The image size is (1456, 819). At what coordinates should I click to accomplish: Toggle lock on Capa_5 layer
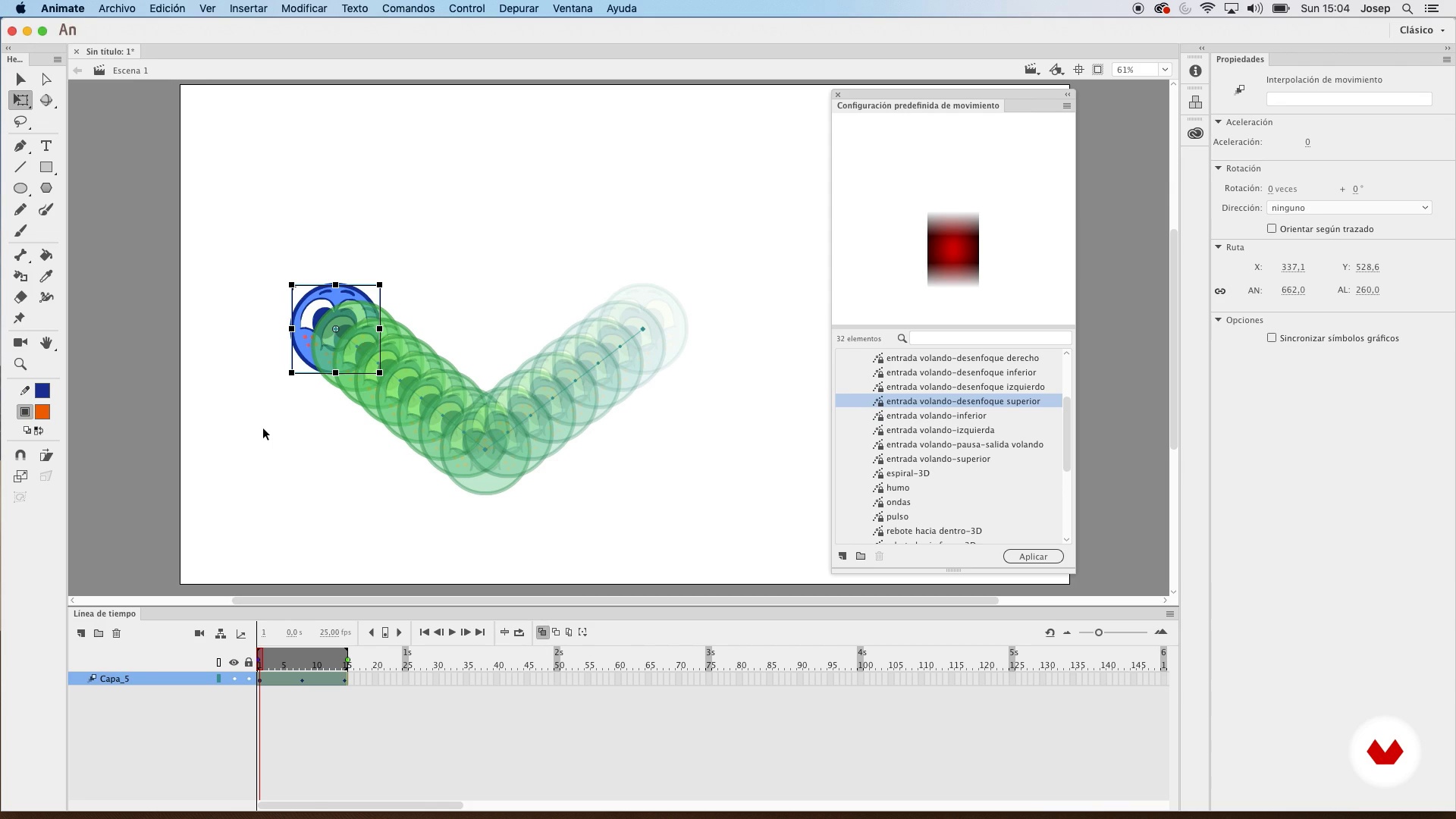tap(249, 679)
